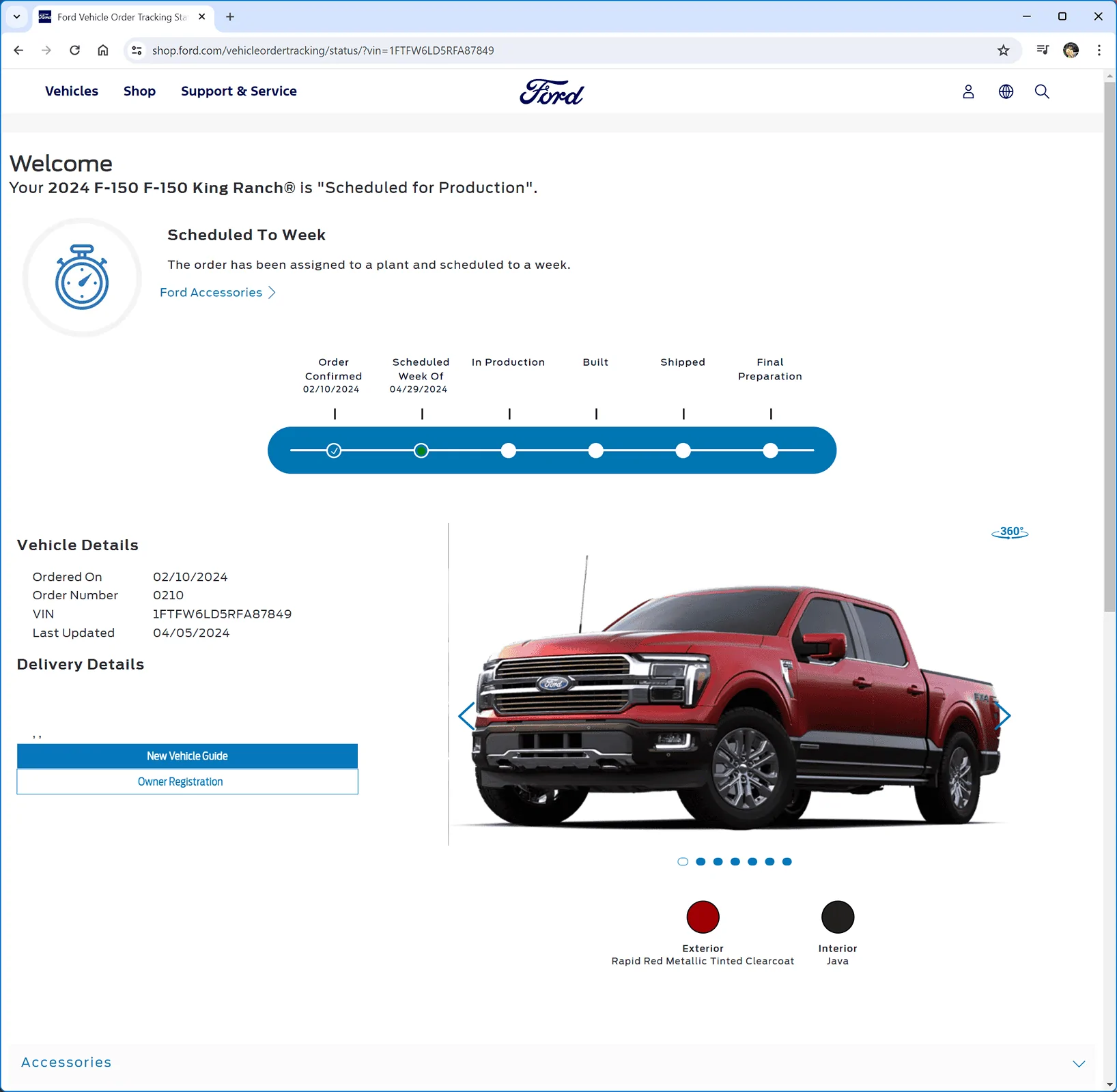Open the Shop menu

(x=139, y=91)
